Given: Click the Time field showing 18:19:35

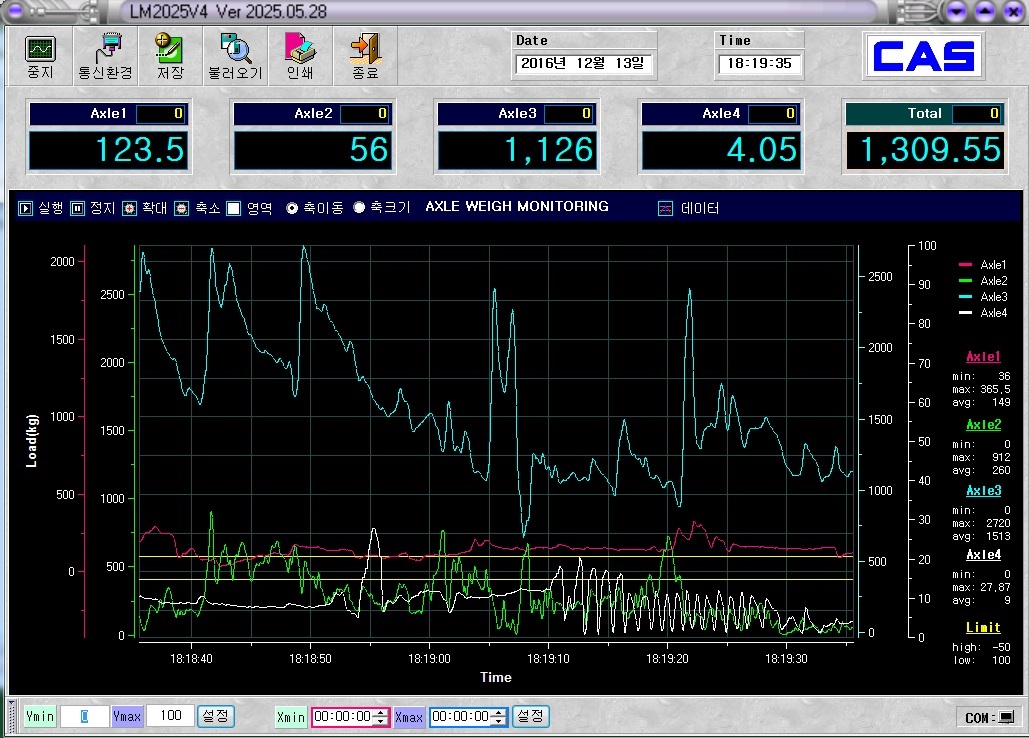Looking at the screenshot, I should click(x=759, y=64).
